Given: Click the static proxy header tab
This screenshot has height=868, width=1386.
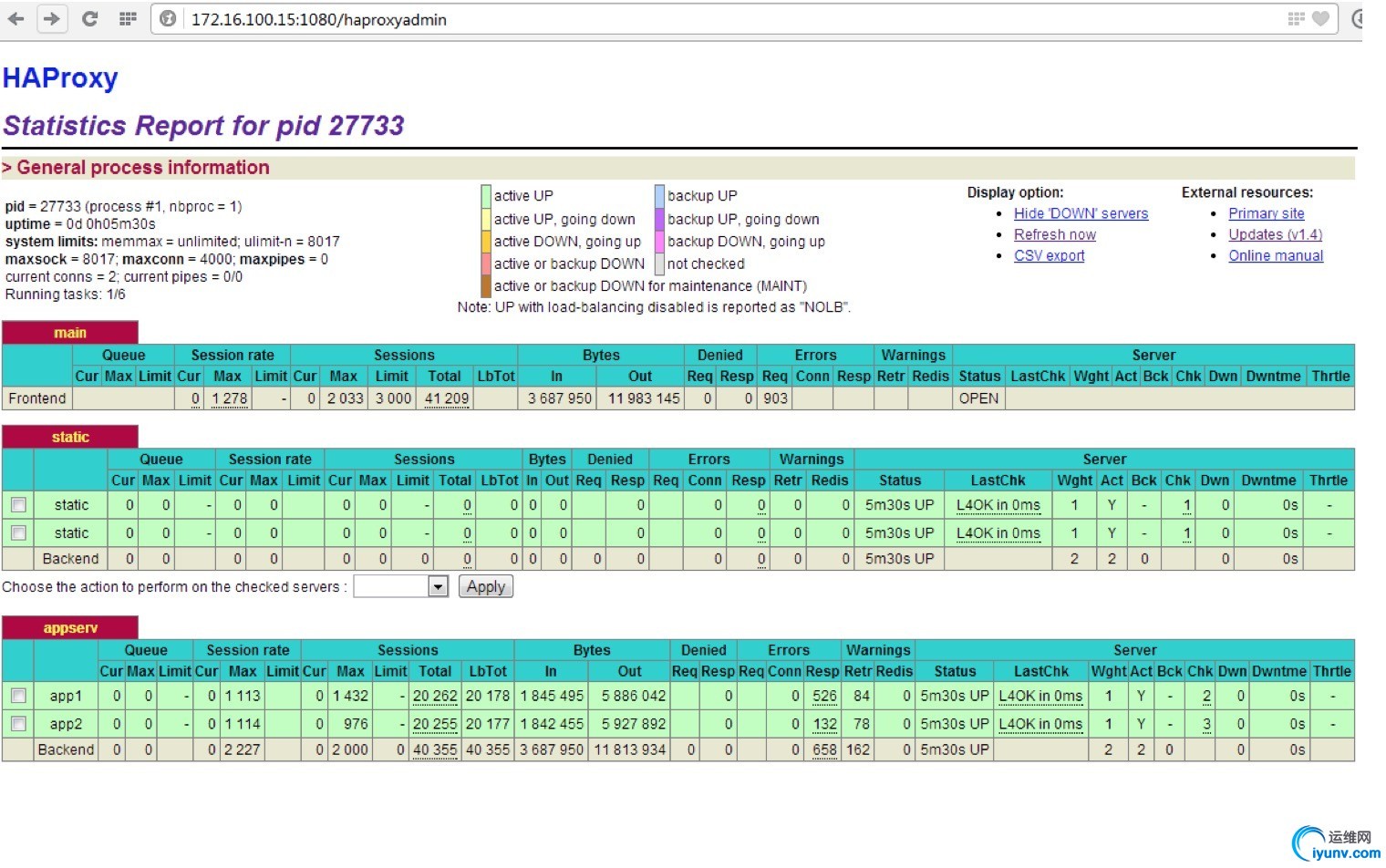Looking at the screenshot, I should tap(70, 437).
